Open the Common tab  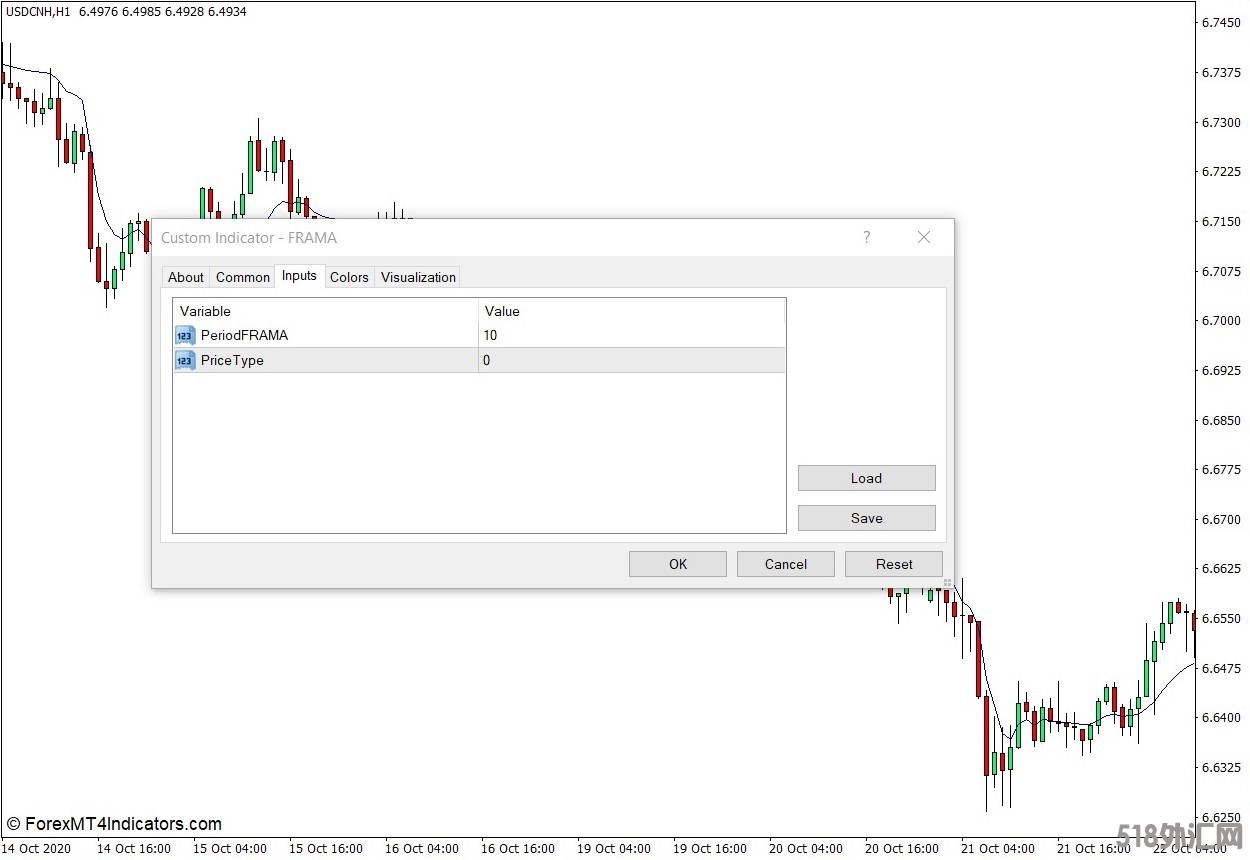[243, 277]
